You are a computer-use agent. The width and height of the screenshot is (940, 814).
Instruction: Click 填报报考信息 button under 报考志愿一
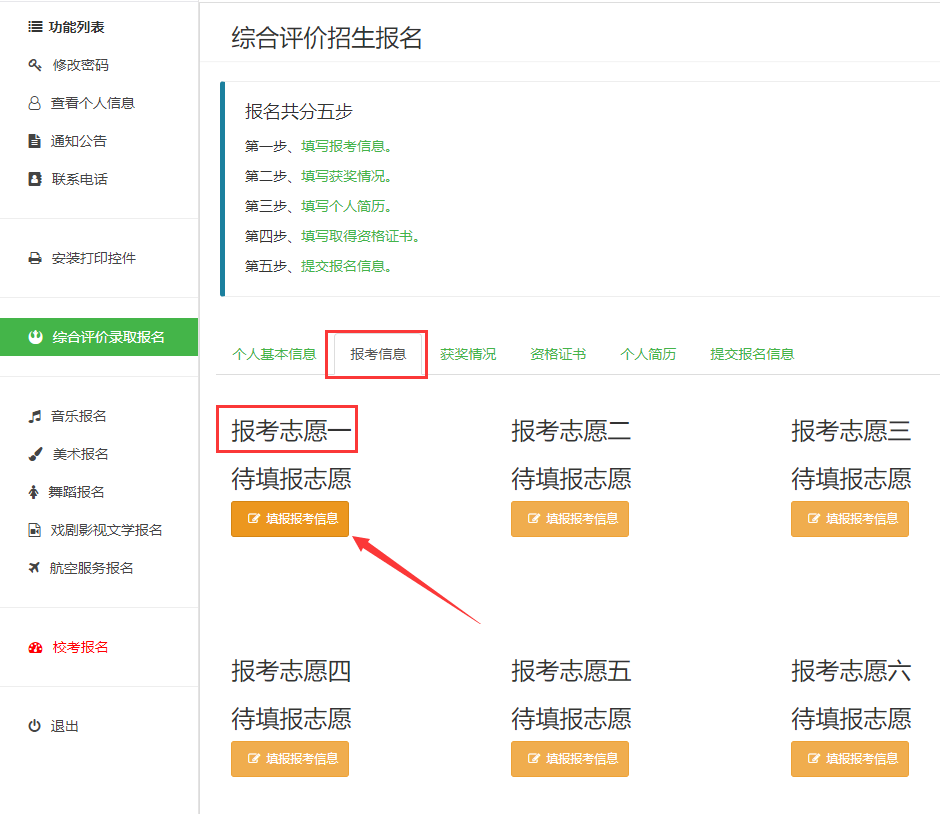(x=290, y=519)
